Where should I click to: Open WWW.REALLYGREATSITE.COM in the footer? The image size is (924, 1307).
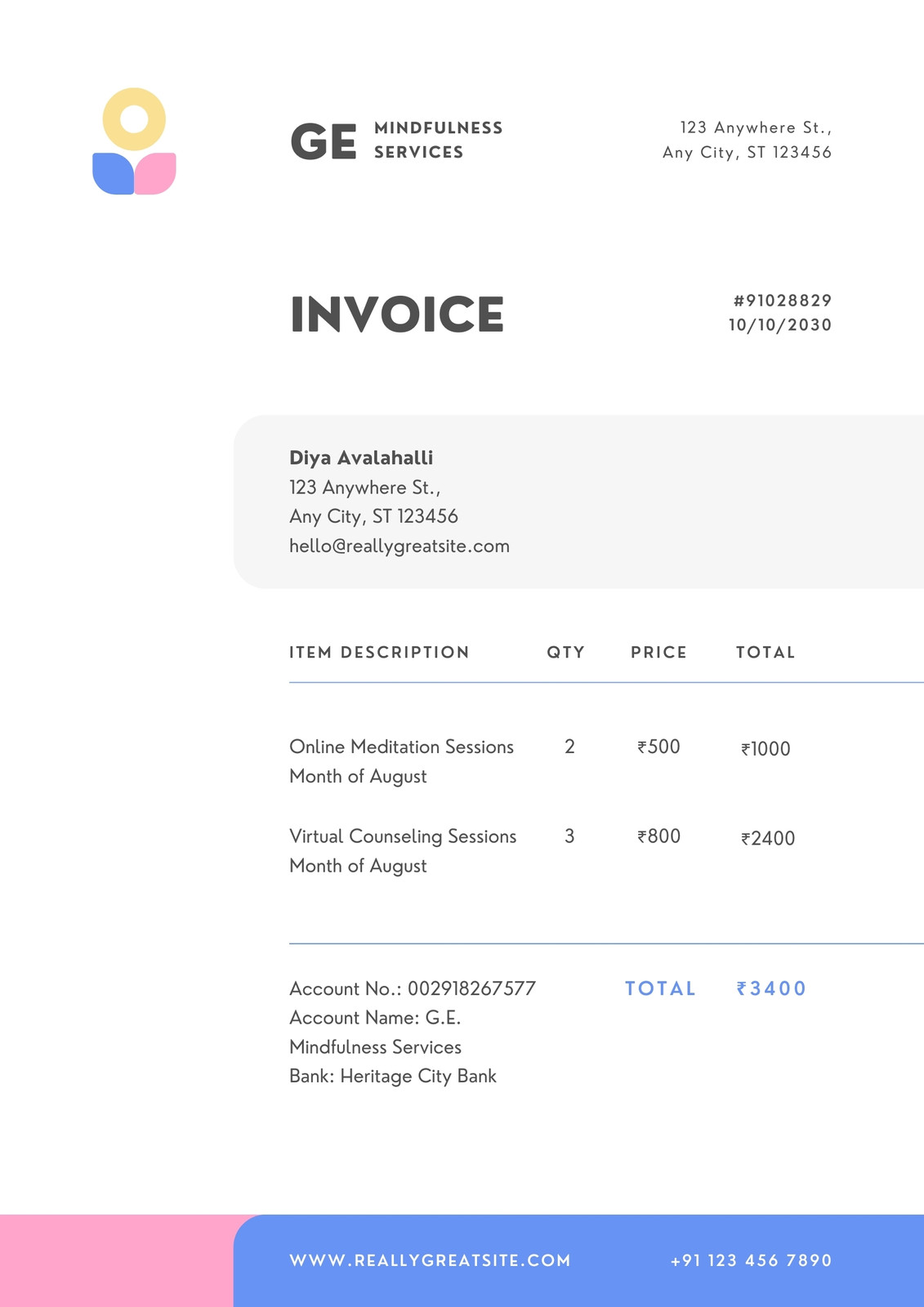pyautogui.click(x=430, y=1260)
